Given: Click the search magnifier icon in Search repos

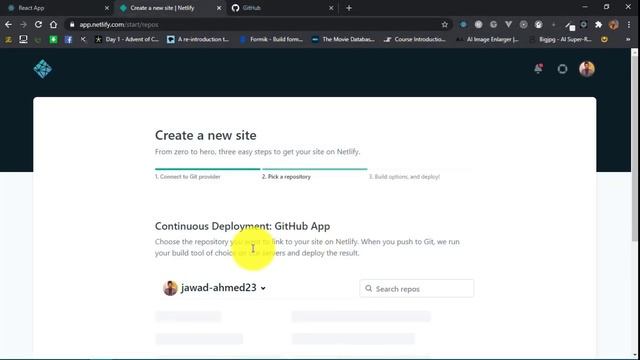Looking at the screenshot, I should click(369, 289).
